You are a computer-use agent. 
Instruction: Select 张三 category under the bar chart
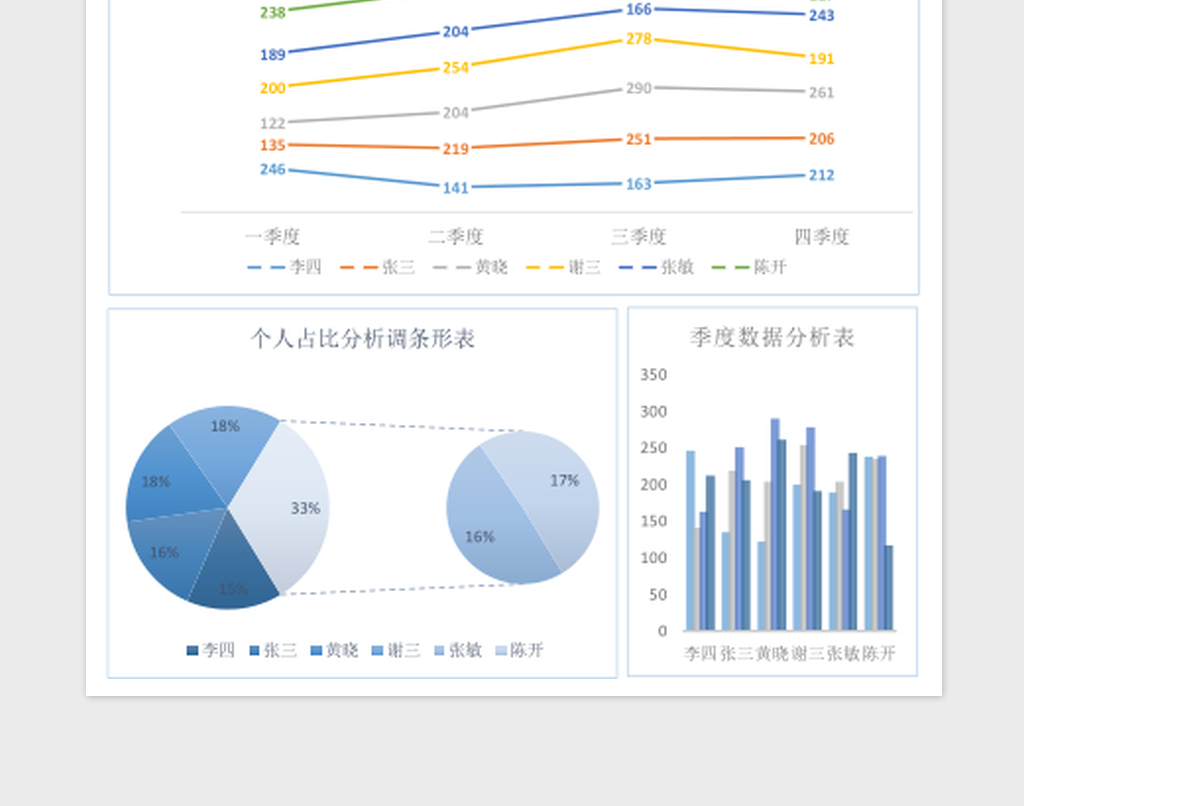coord(736,654)
